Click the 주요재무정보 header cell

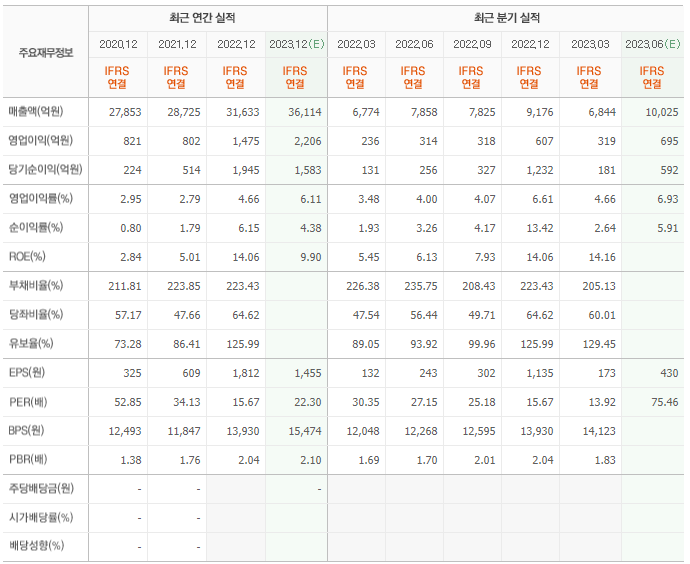[x=46, y=53]
